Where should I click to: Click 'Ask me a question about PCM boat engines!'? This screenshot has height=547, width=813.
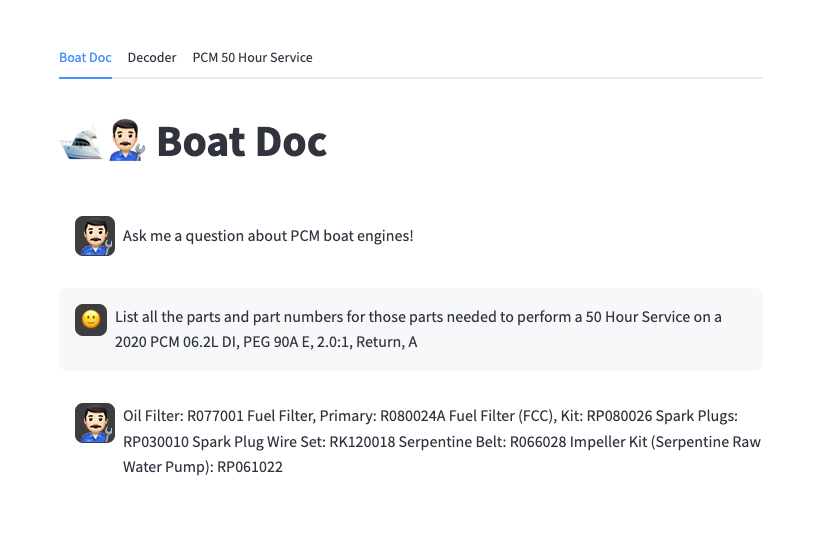268,236
